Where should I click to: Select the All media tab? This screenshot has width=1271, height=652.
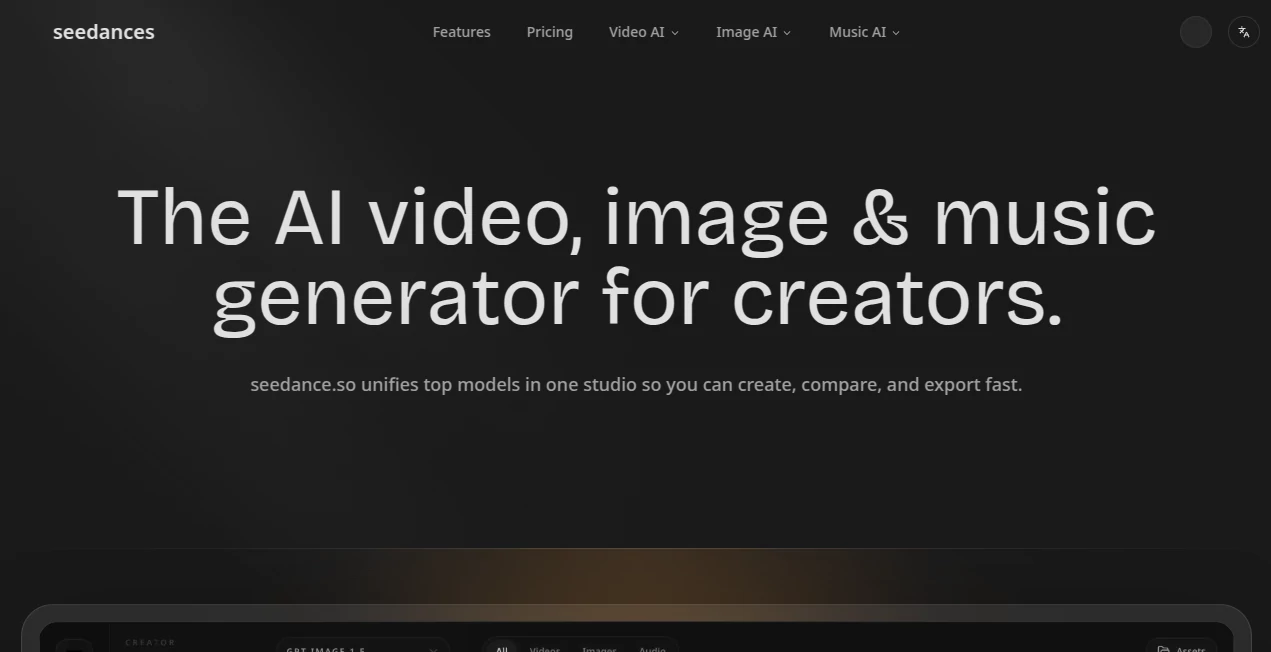point(502,649)
